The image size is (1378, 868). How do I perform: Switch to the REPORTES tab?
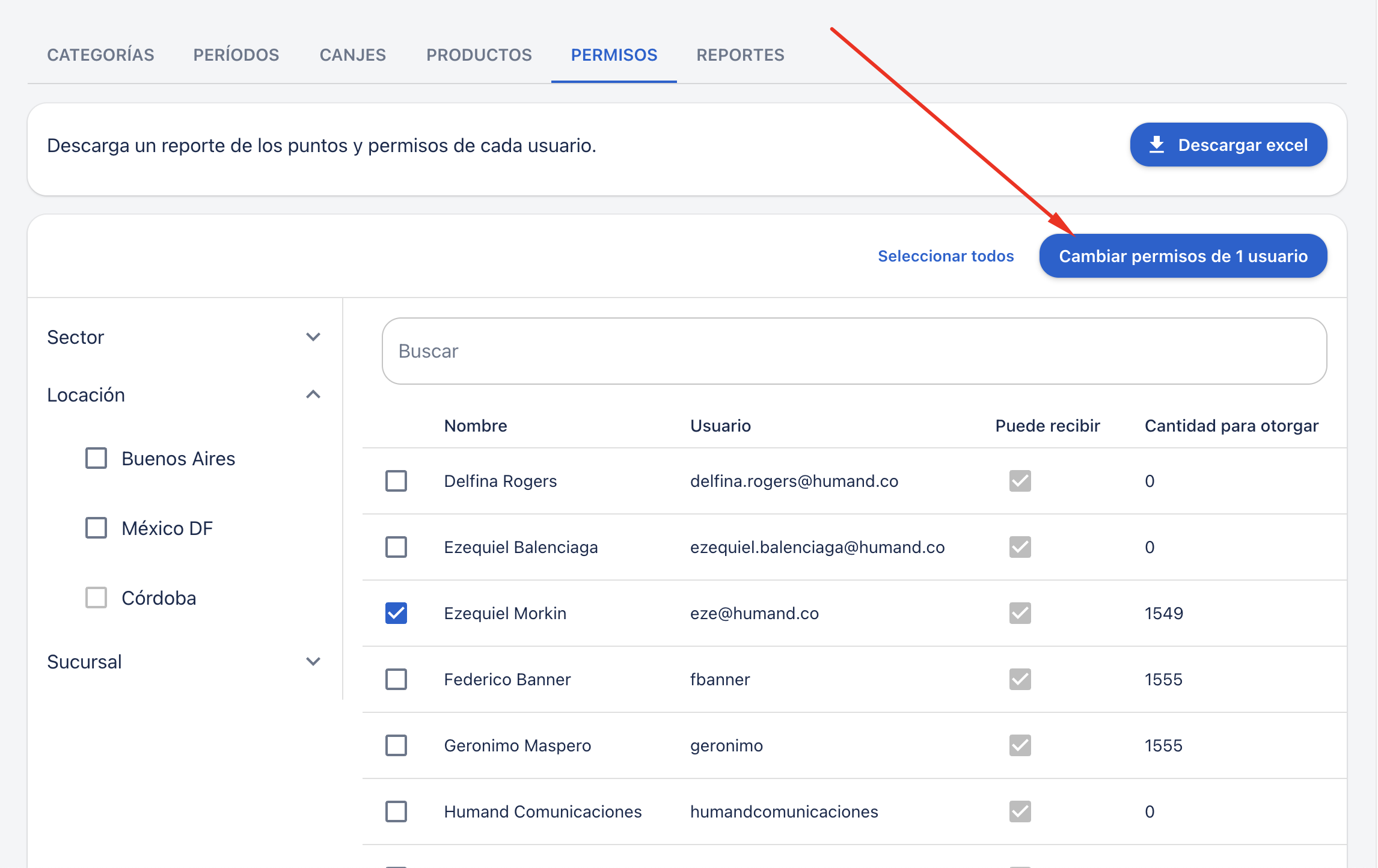740,55
